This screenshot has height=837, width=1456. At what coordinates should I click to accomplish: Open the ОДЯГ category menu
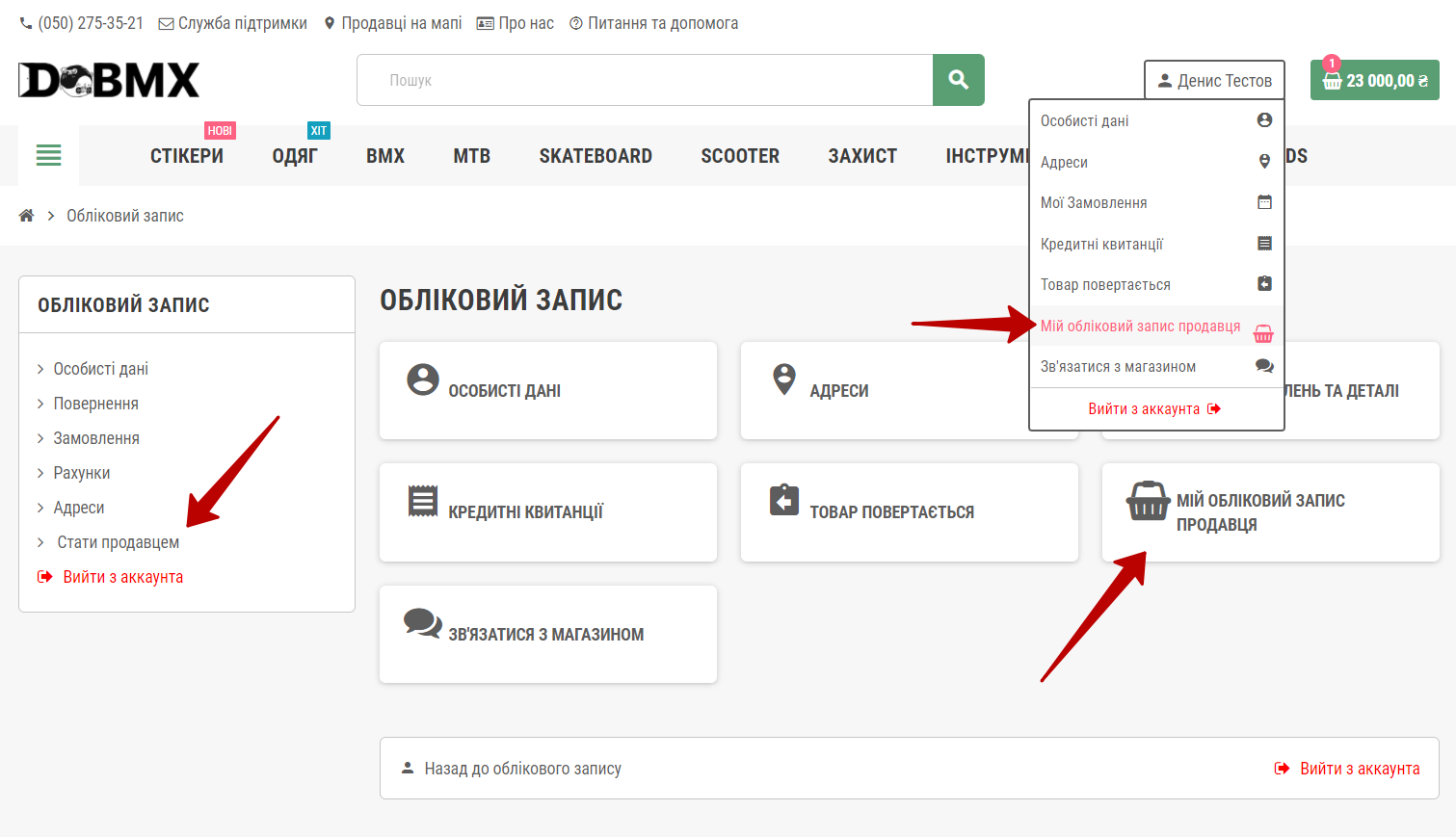tap(295, 156)
